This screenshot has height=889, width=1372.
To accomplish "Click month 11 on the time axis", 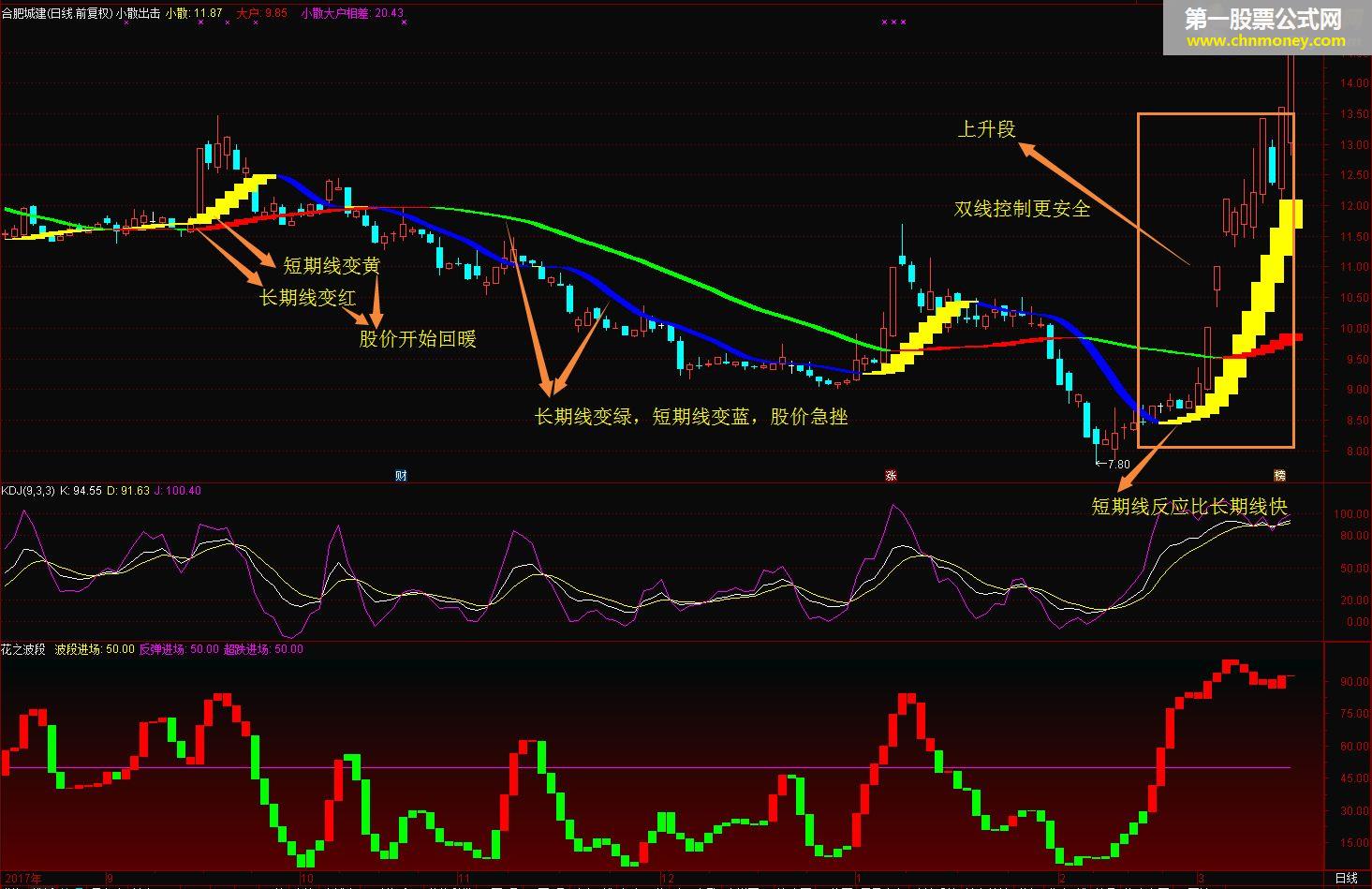I will (x=463, y=879).
